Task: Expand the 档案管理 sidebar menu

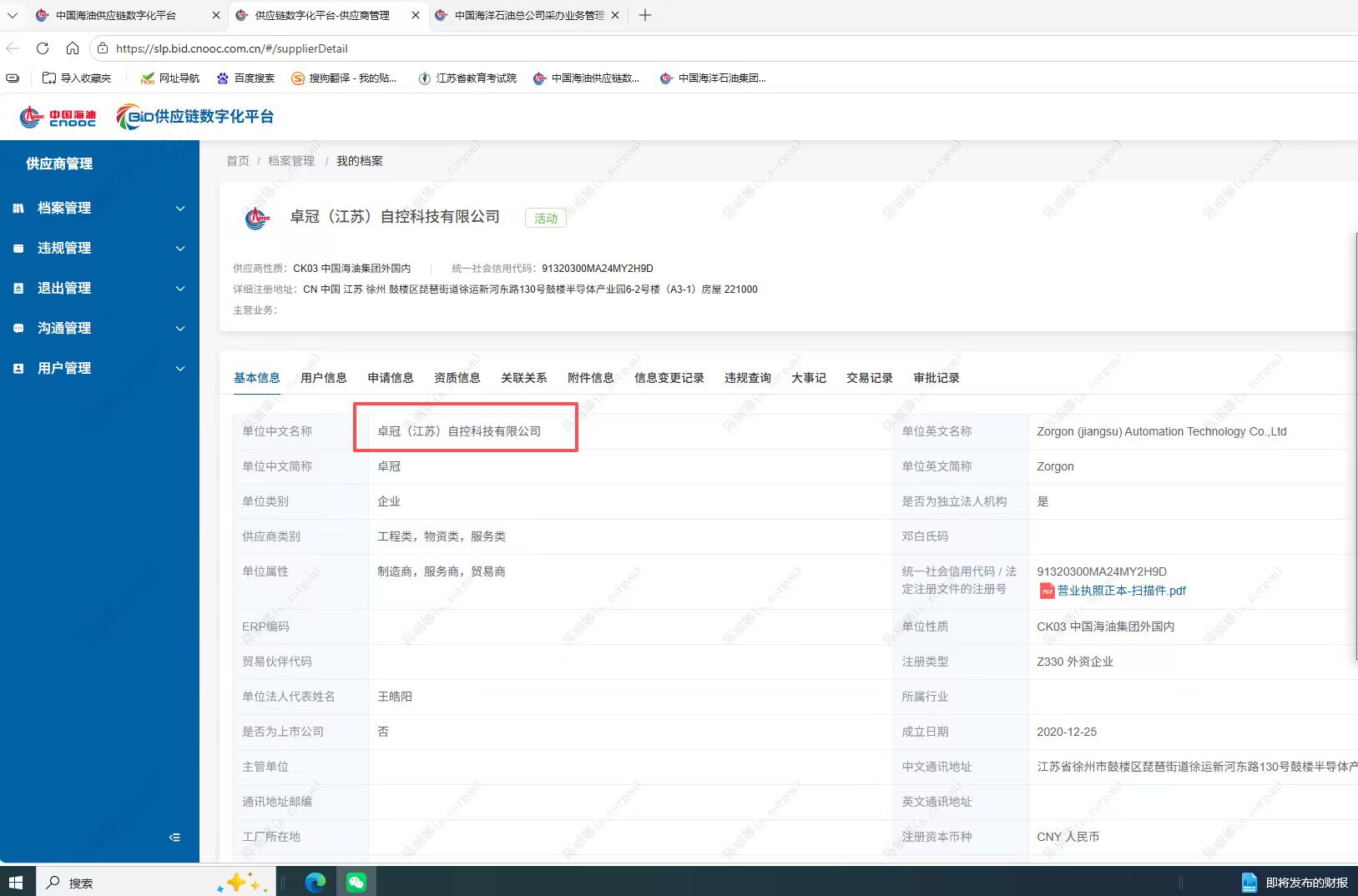Action: click(x=99, y=208)
